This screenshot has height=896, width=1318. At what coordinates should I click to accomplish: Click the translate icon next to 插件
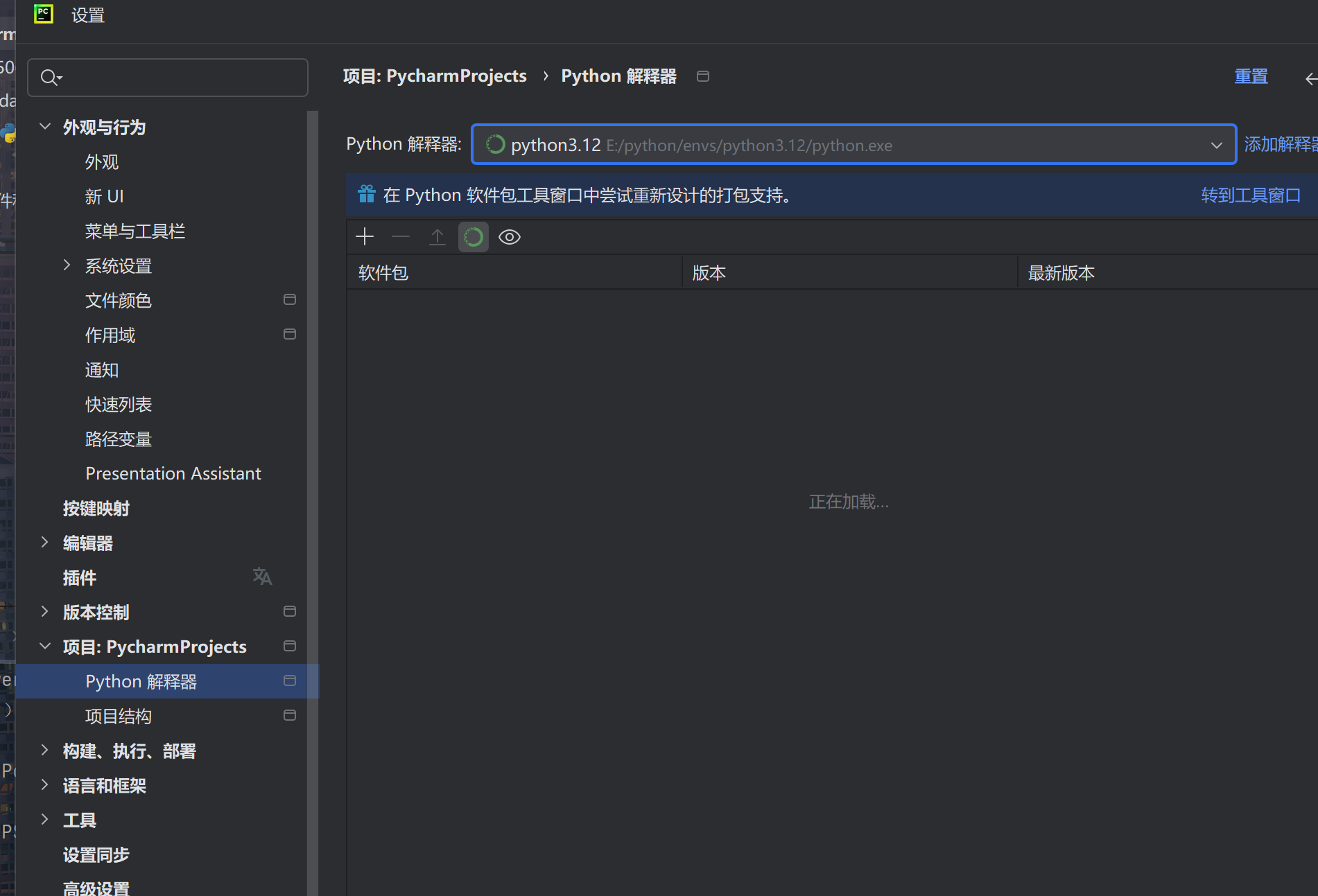[262, 577]
